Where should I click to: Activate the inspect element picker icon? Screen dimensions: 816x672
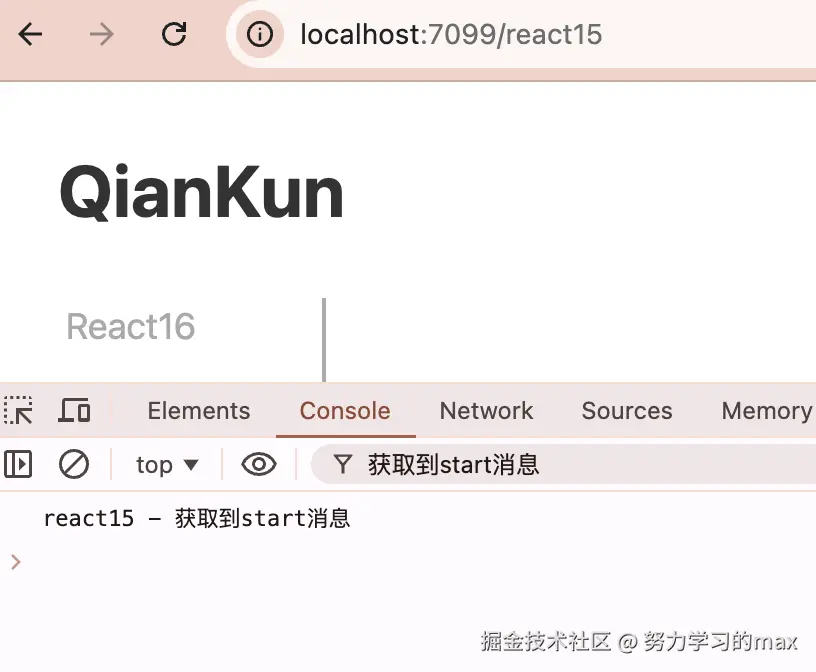(19, 411)
